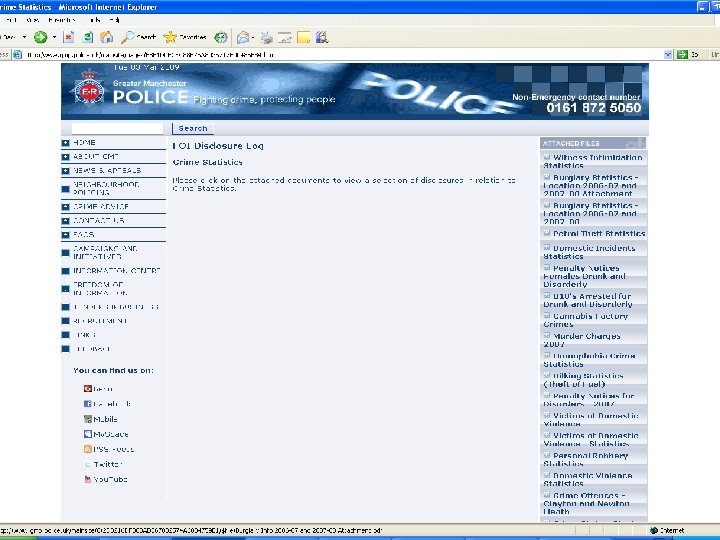Open Witness Intimidation Statistics attachment
Screen dimensions: 720x540
pos(593,161)
